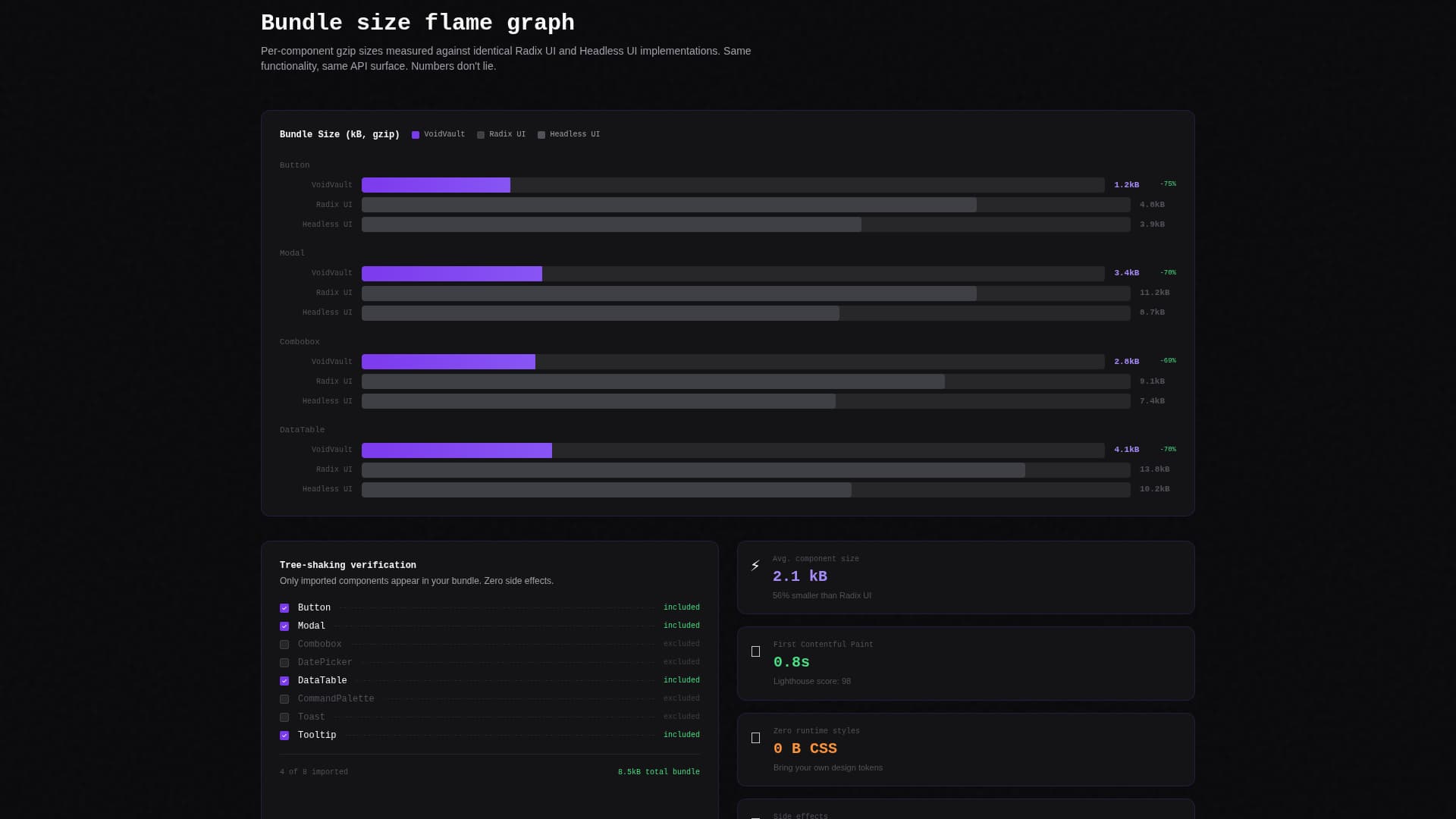Click the icon on First Contentful Paint card
The height and width of the screenshot is (819, 1456).
tap(755, 651)
